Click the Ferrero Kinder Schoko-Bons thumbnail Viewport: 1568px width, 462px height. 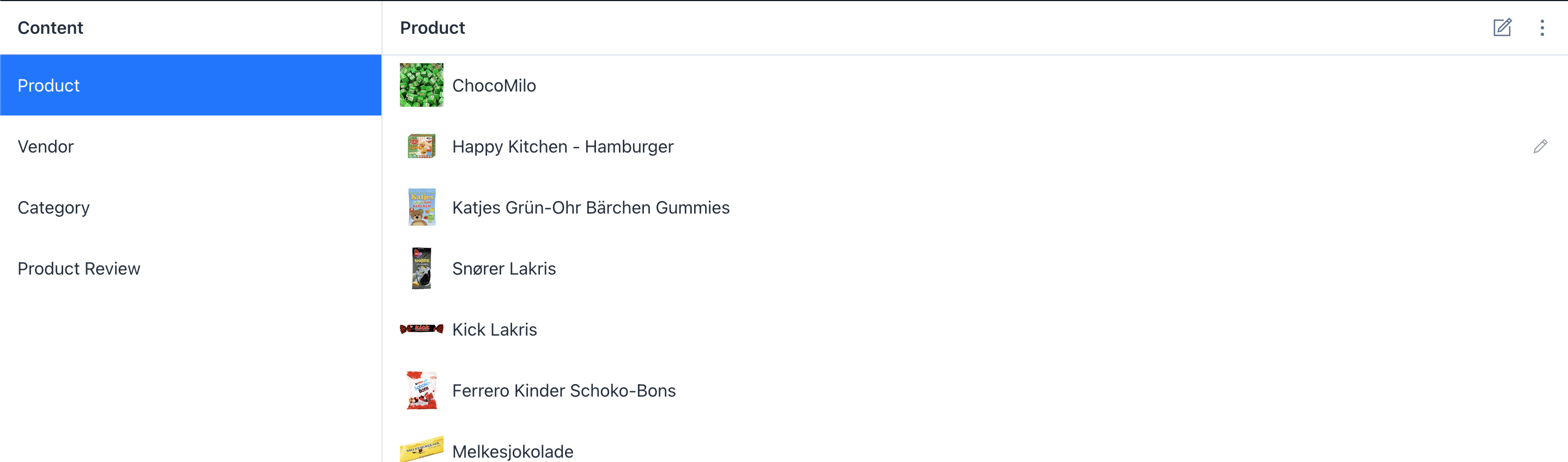coord(422,390)
